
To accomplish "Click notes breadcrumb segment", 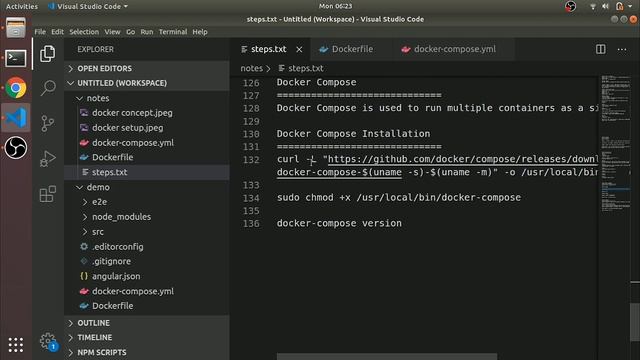I will pos(251,69).
